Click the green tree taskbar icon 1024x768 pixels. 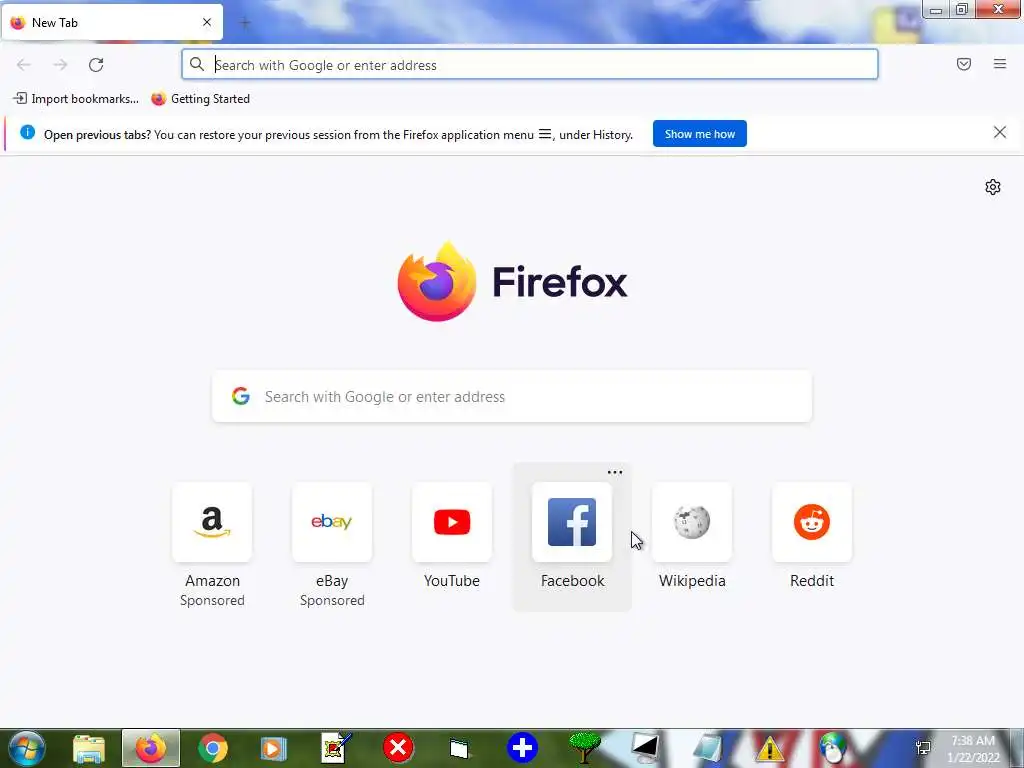(x=584, y=748)
